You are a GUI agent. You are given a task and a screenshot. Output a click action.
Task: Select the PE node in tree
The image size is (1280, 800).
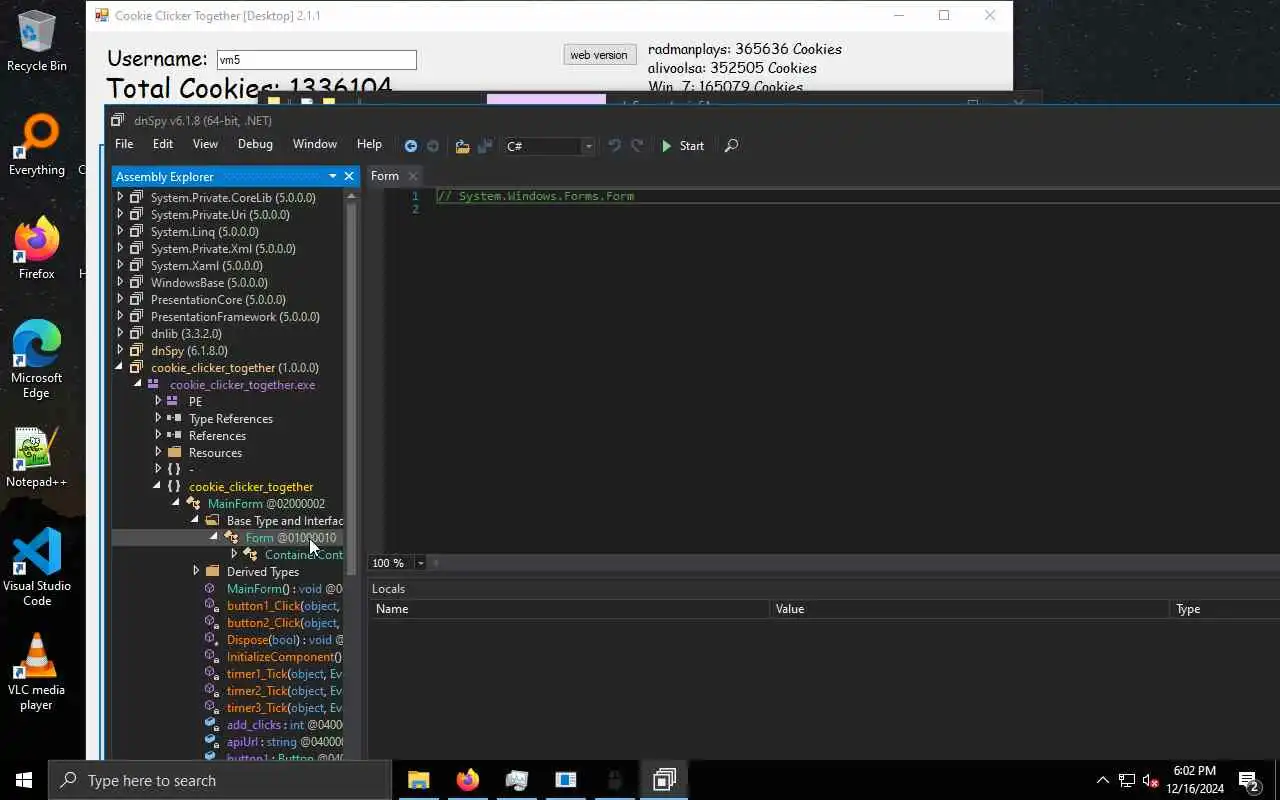tap(195, 402)
